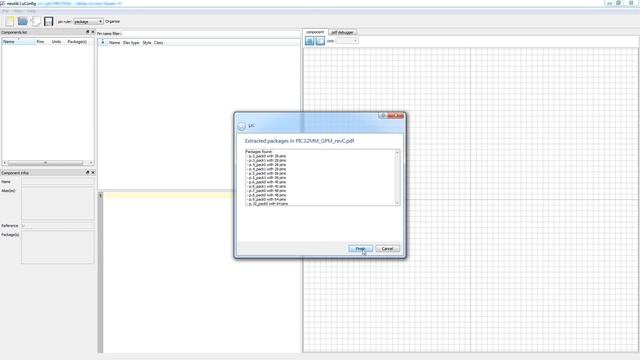Image resolution: width=640 pixels, height=360 pixels.
Task: Open the unit dropdown in component viewer
Action: tap(347, 41)
